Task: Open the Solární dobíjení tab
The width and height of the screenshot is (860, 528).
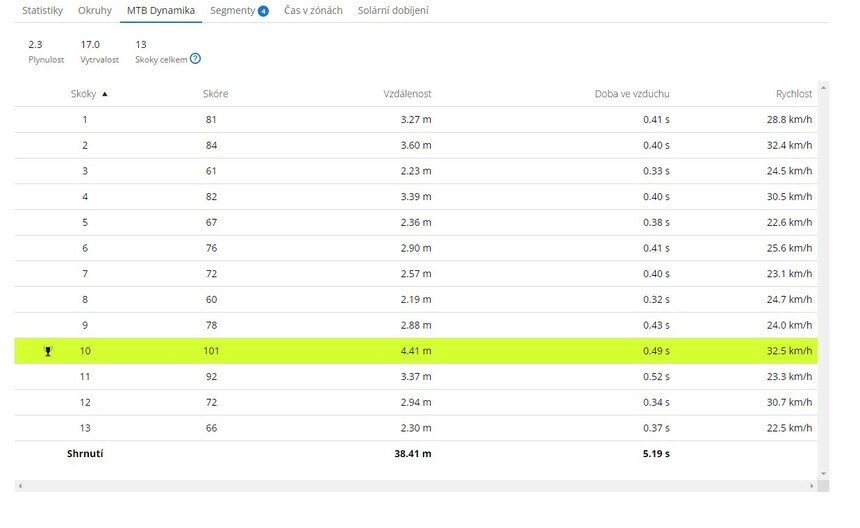Action: (393, 11)
